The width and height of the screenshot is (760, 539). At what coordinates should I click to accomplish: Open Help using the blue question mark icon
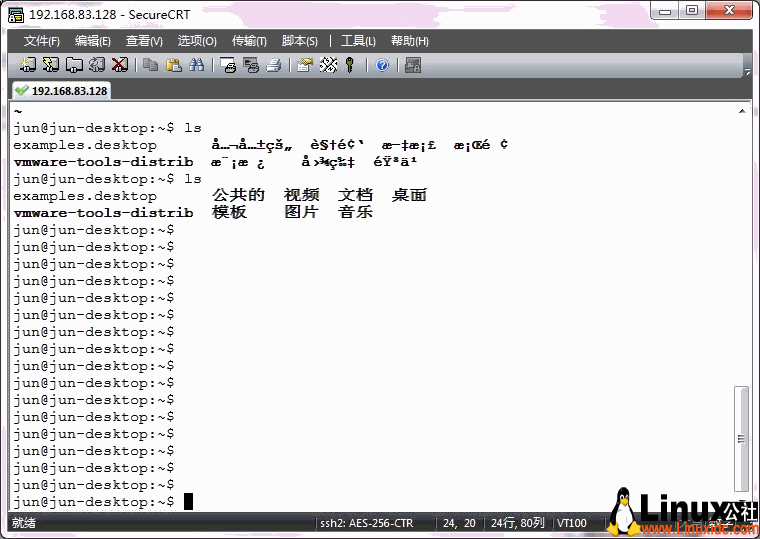point(382,65)
